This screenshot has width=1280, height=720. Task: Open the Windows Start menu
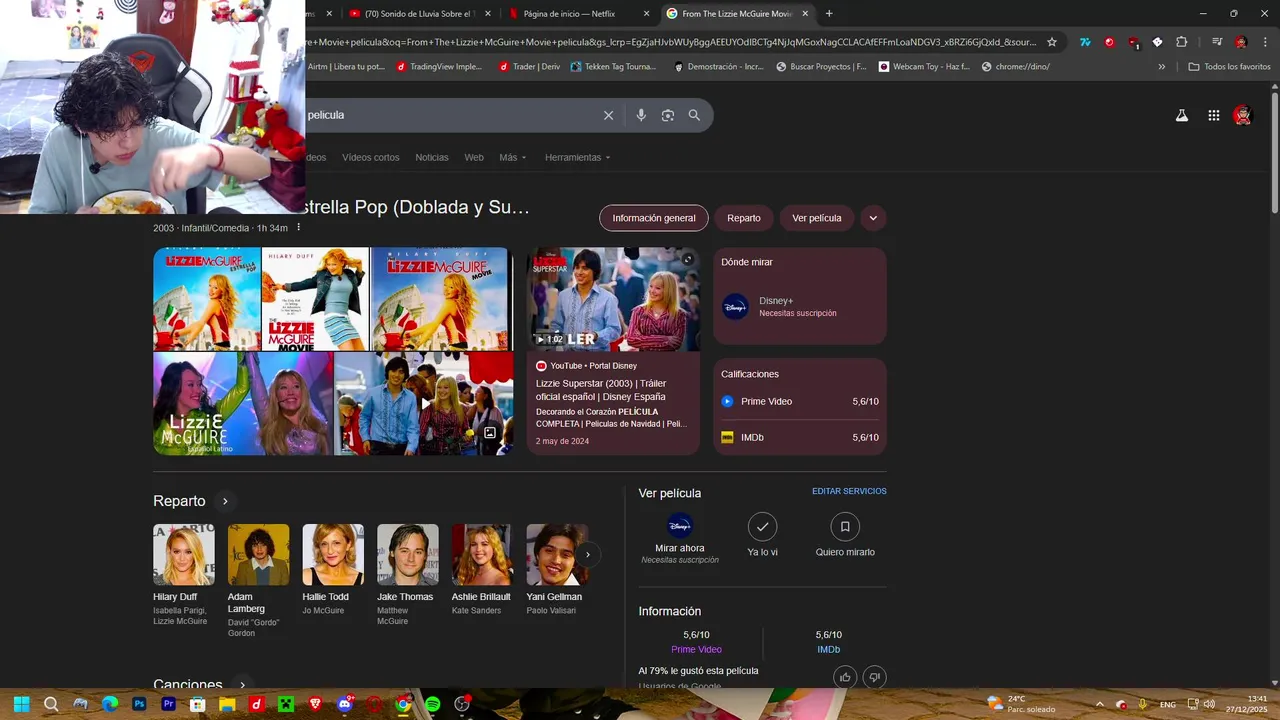coord(21,704)
